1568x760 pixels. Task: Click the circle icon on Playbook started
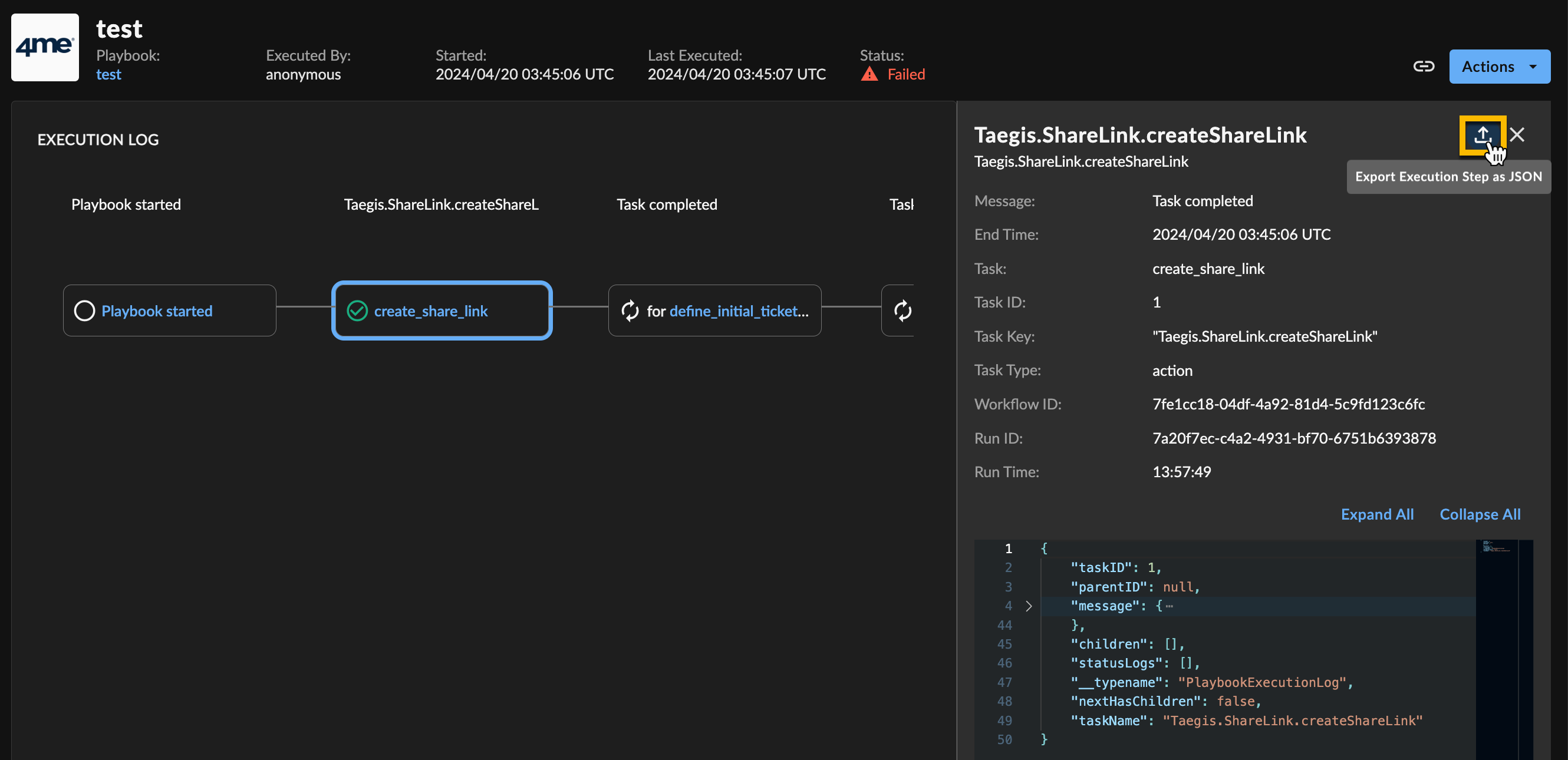[85, 311]
